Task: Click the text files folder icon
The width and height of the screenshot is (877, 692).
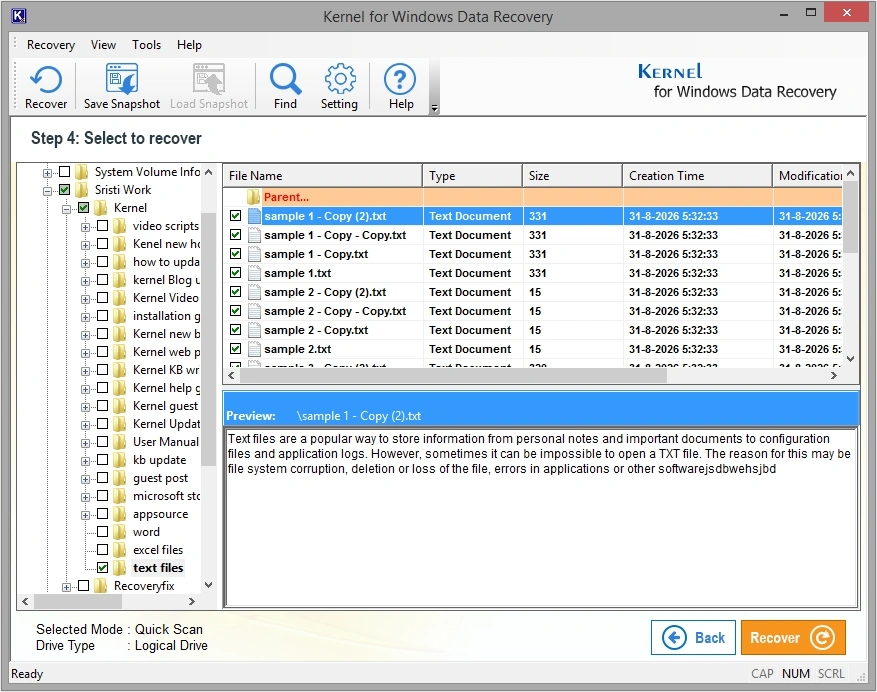Action: coord(120,568)
